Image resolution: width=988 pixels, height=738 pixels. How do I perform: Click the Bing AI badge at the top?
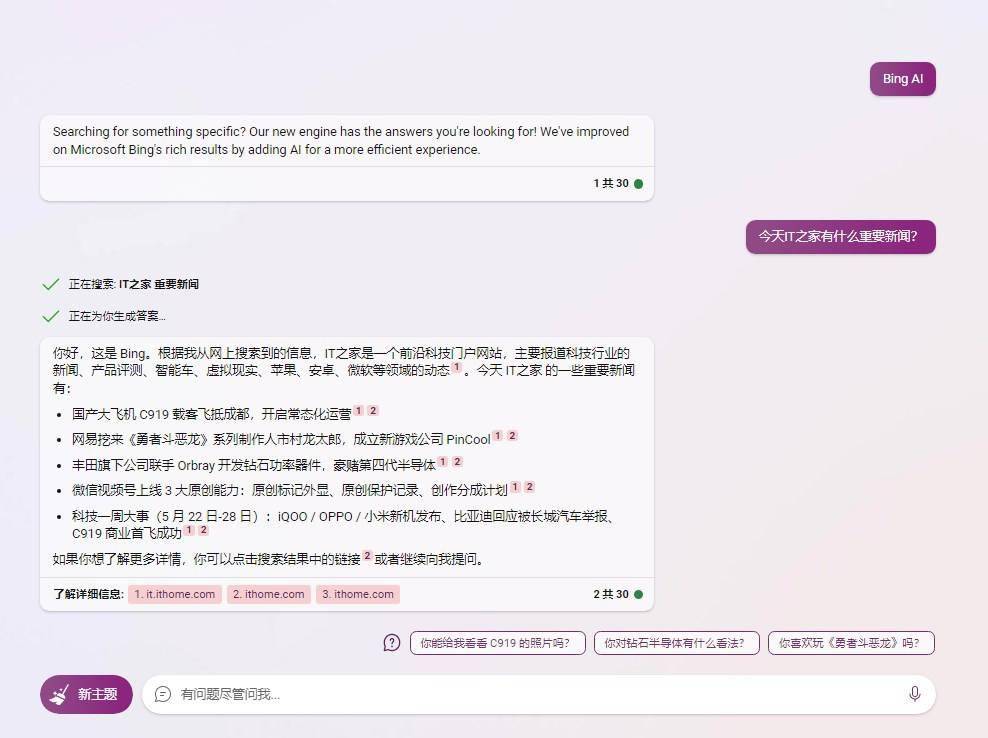point(902,78)
